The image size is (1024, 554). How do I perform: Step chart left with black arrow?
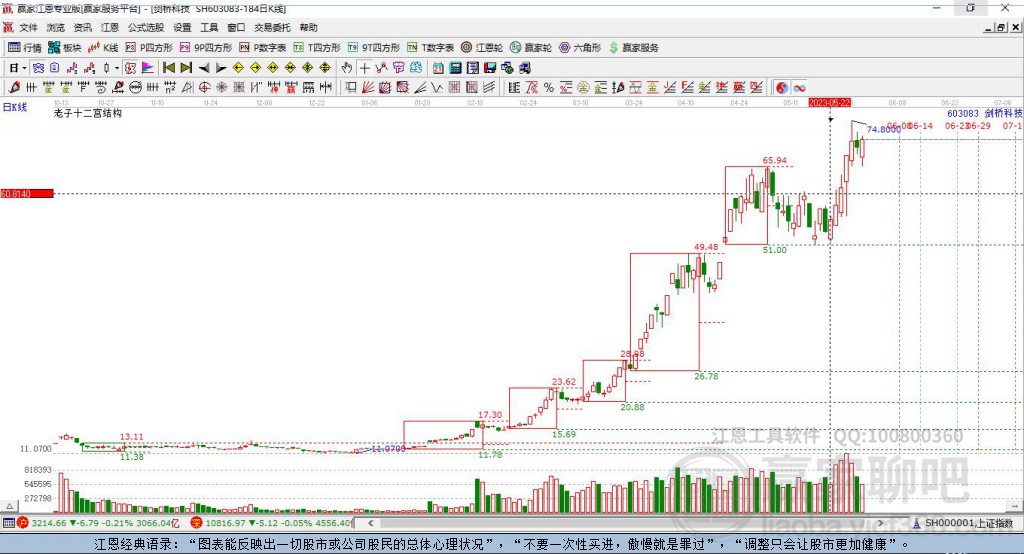coord(204,68)
